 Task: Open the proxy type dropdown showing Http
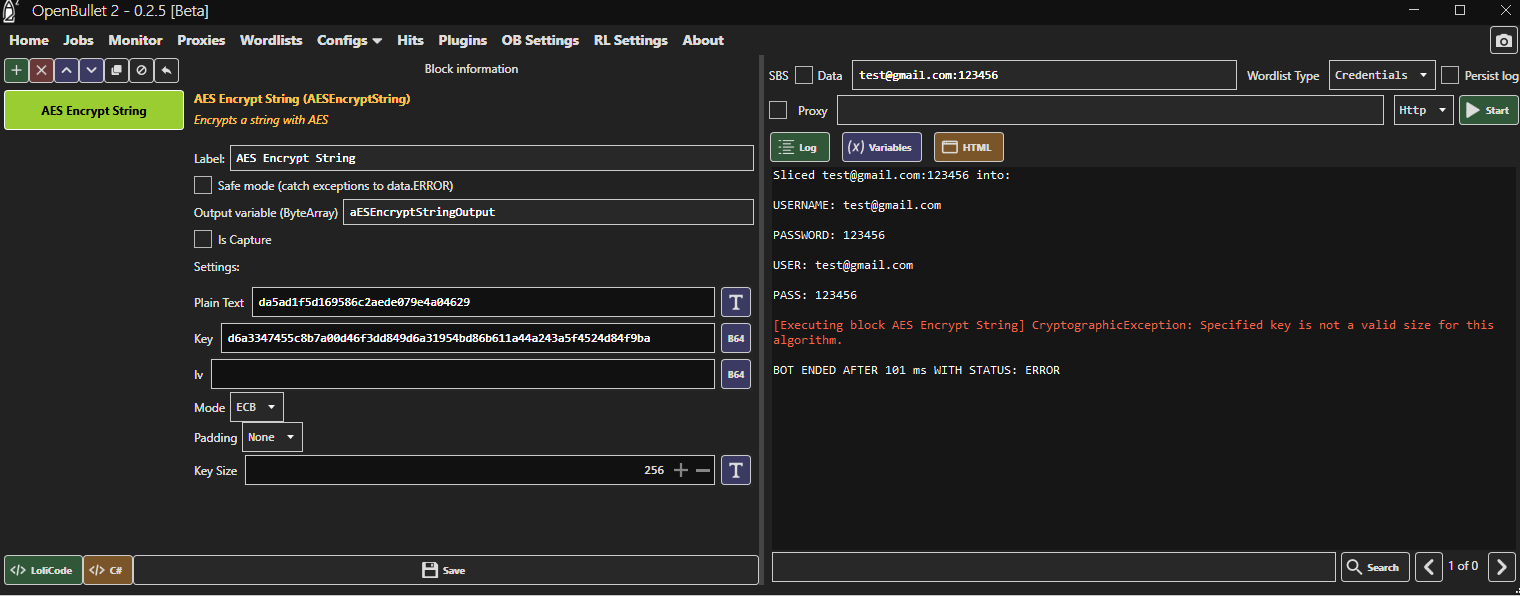coord(1424,110)
